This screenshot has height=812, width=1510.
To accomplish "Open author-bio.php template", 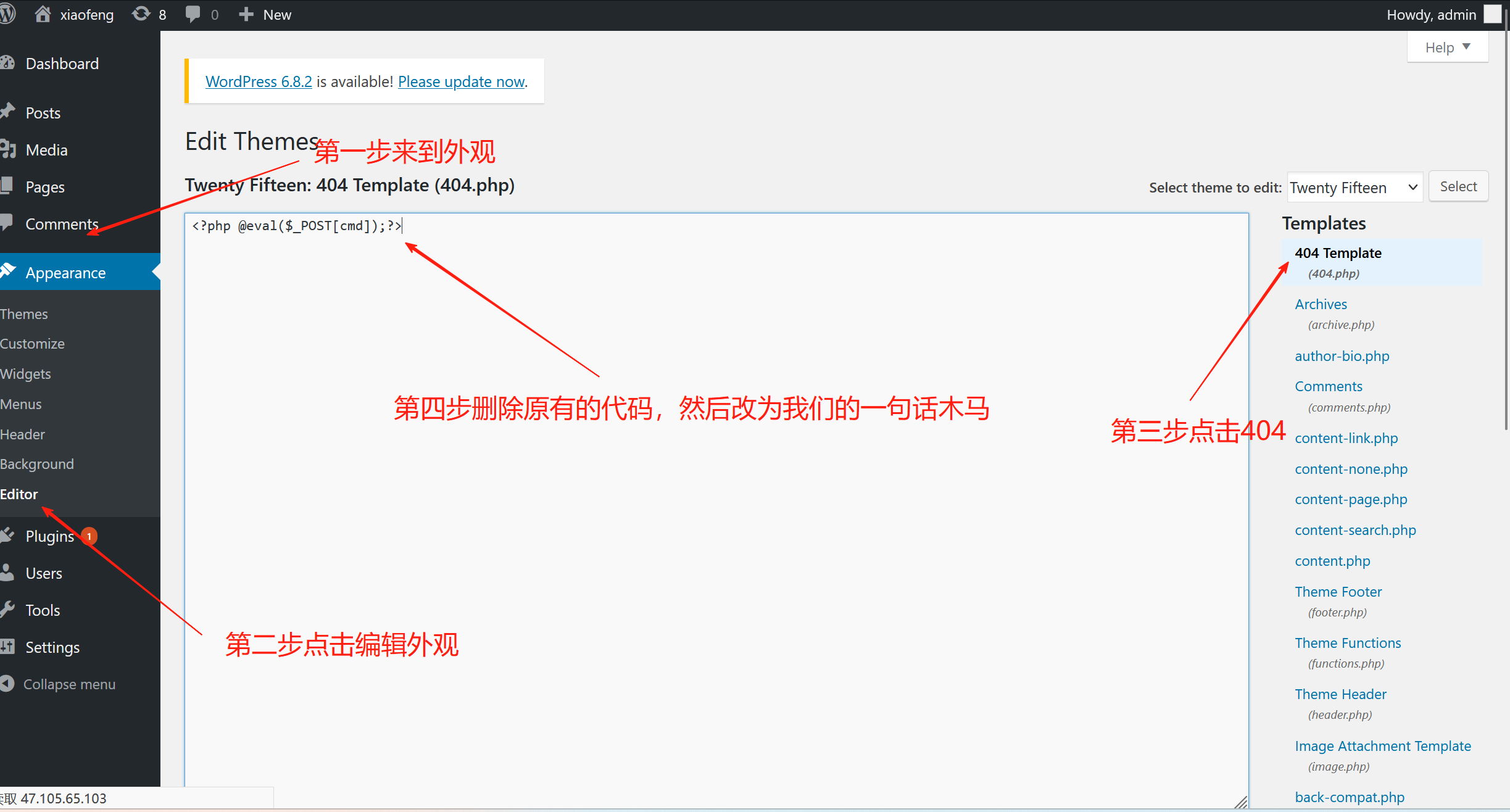I will click(x=1342, y=356).
